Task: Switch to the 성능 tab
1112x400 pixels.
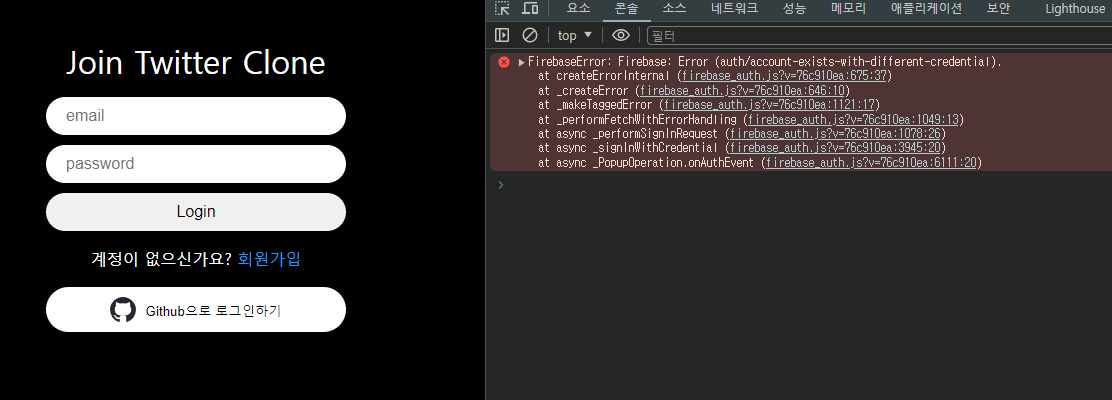Action: (794, 9)
